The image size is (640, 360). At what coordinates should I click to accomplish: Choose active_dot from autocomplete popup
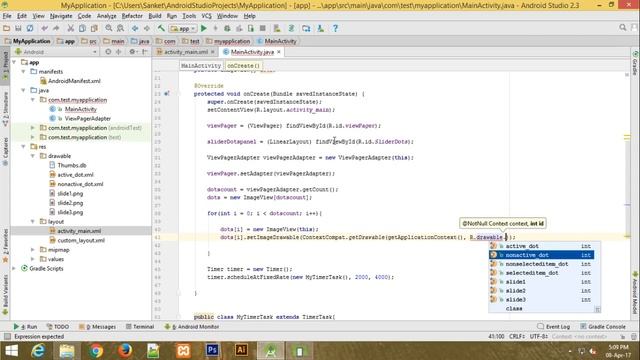coord(542,246)
